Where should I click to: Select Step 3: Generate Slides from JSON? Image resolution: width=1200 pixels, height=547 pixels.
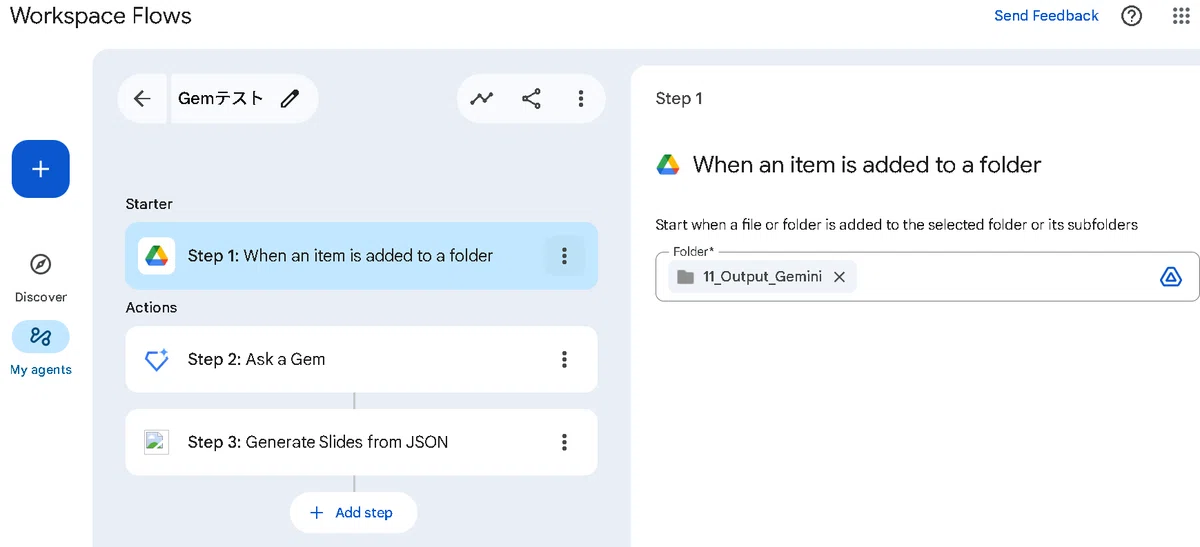click(x=362, y=442)
